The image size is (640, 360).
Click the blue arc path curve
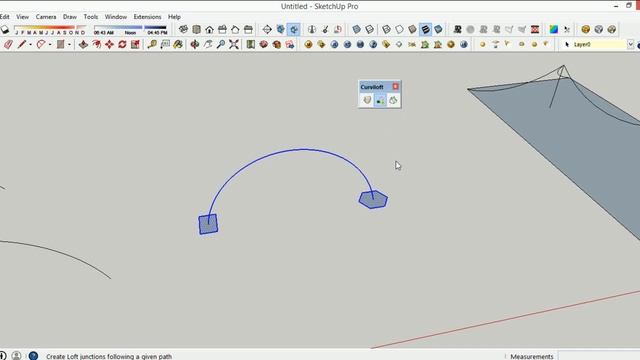pyautogui.click(x=303, y=149)
